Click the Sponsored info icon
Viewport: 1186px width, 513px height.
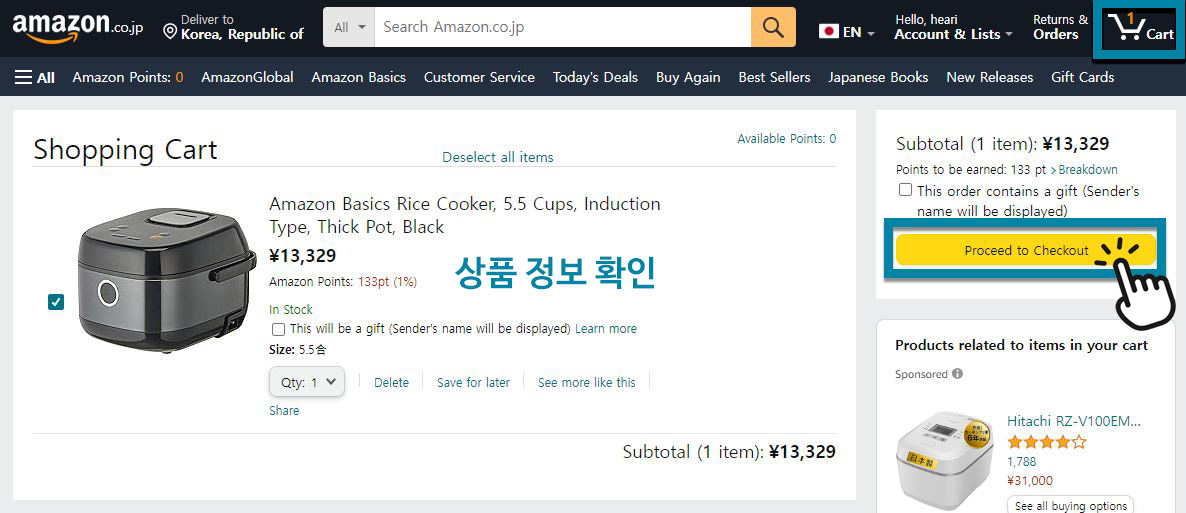pos(958,374)
